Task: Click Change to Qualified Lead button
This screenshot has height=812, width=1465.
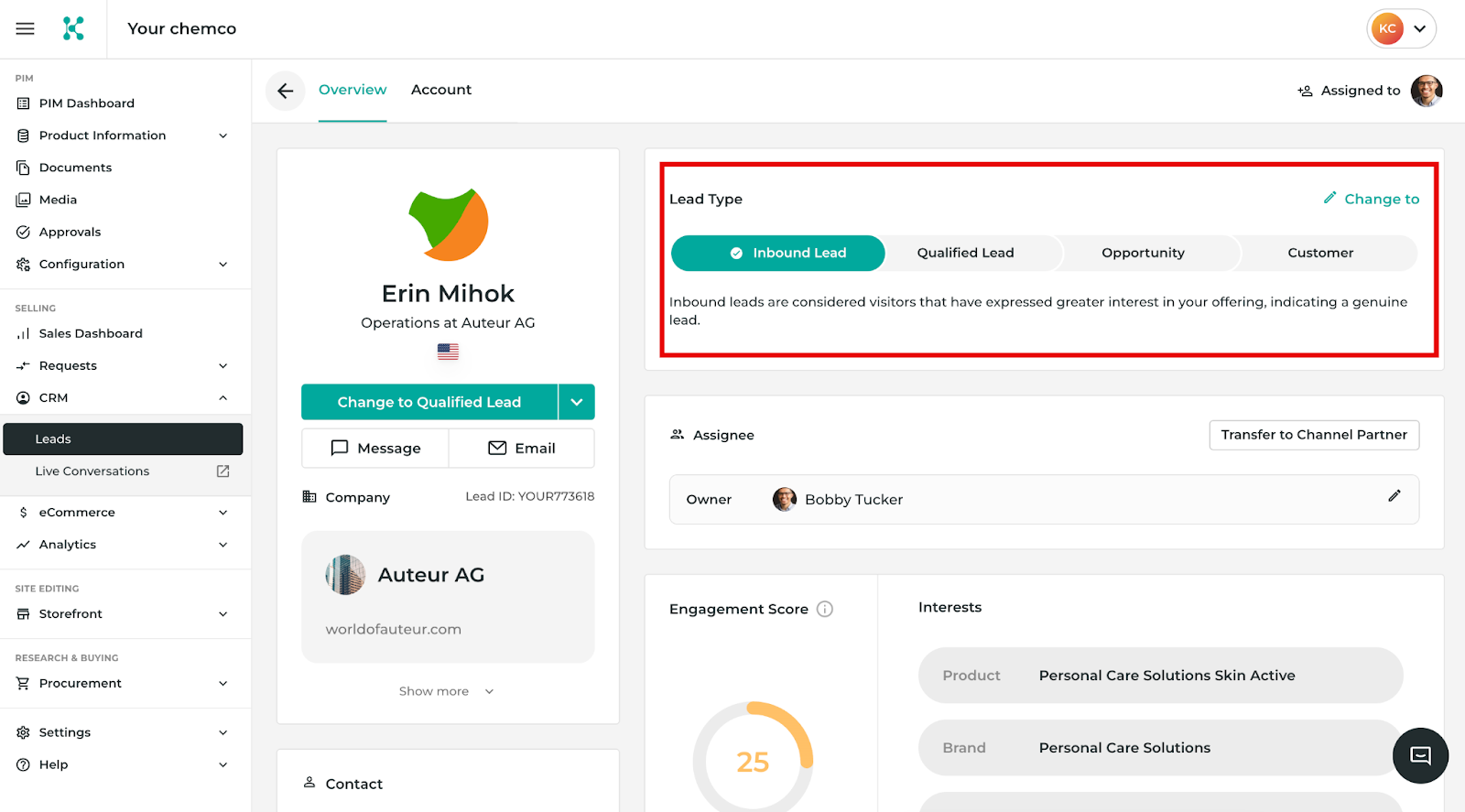Action: (x=429, y=403)
